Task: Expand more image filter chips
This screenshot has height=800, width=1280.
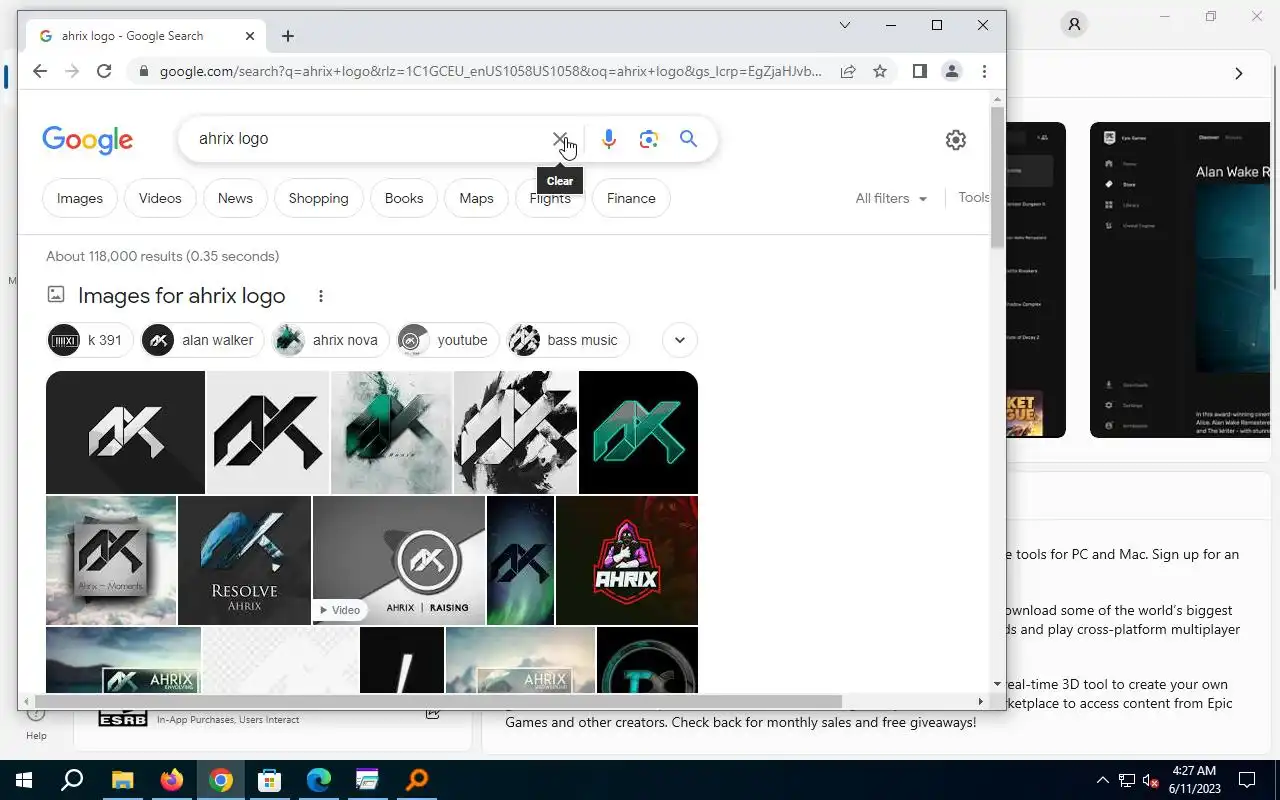Action: tap(680, 340)
